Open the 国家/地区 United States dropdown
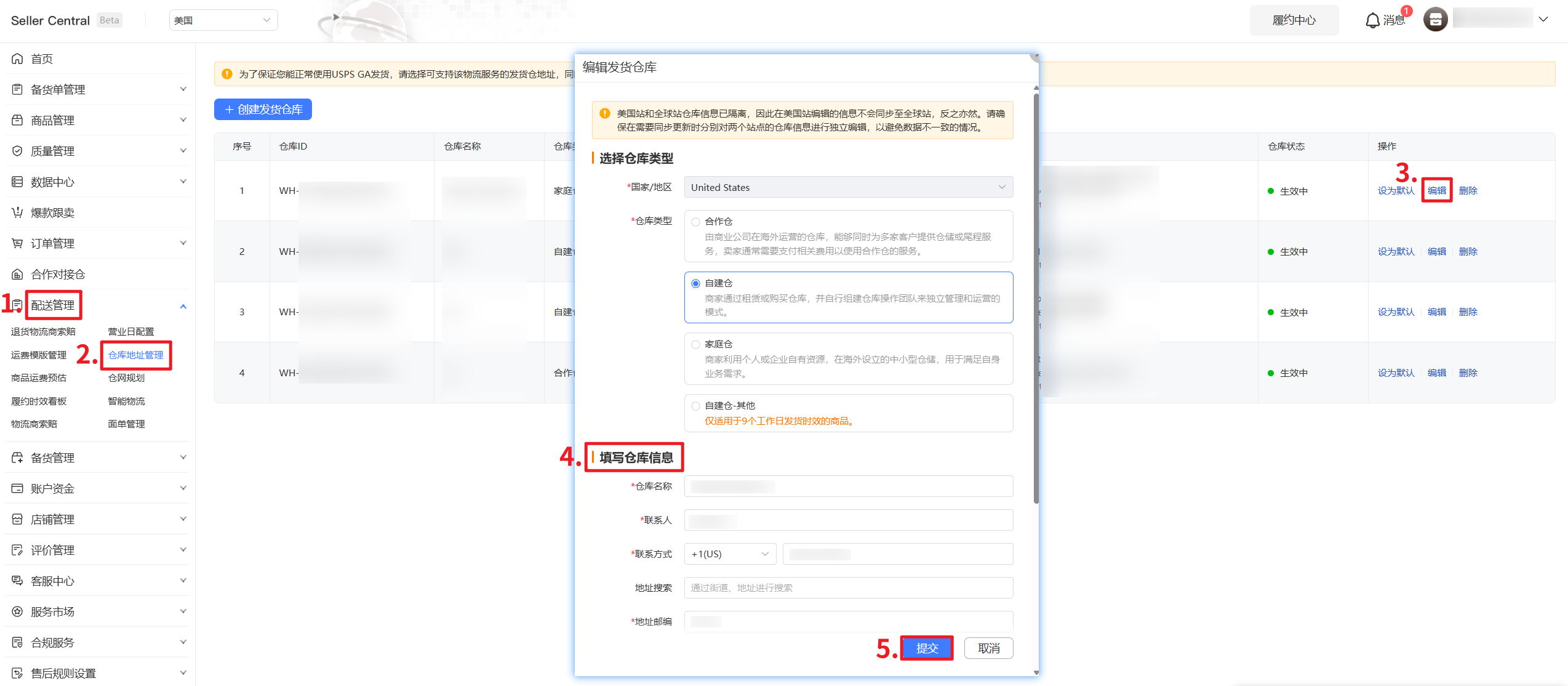This screenshot has height=686, width=1568. (848, 187)
